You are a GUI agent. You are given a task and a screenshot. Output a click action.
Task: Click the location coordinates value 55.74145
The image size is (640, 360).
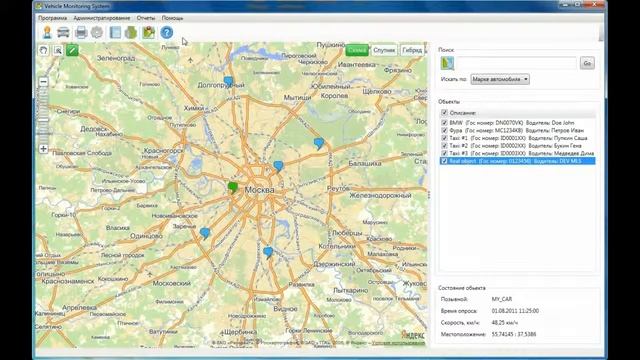click(x=513, y=334)
